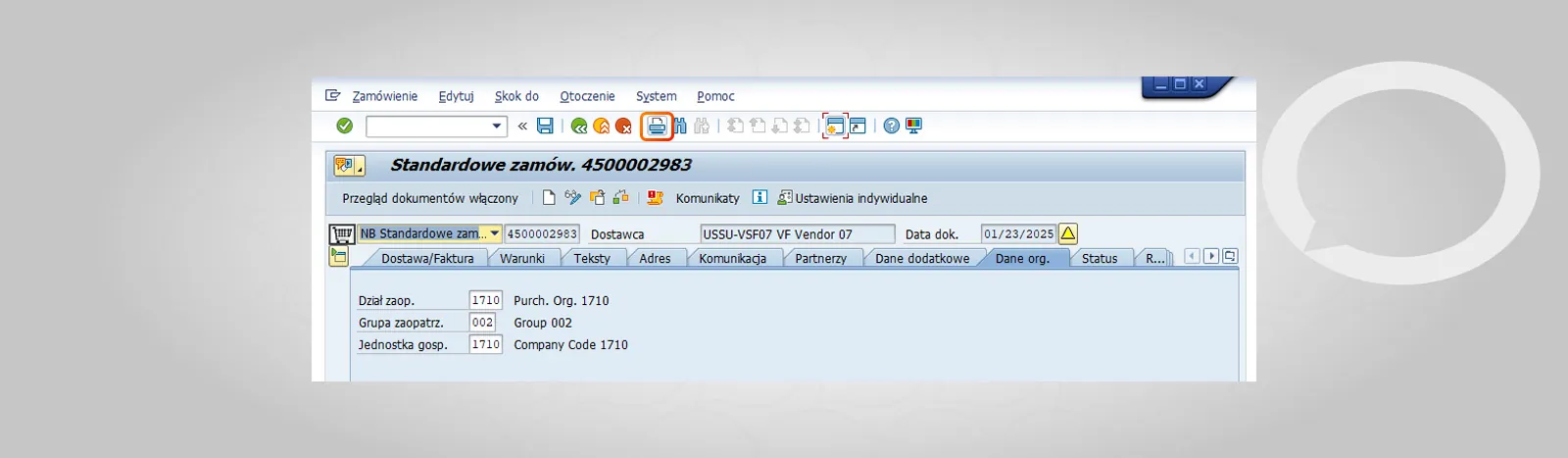
Task: Search using the binoculars Find icon
Action: coord(680,126)
